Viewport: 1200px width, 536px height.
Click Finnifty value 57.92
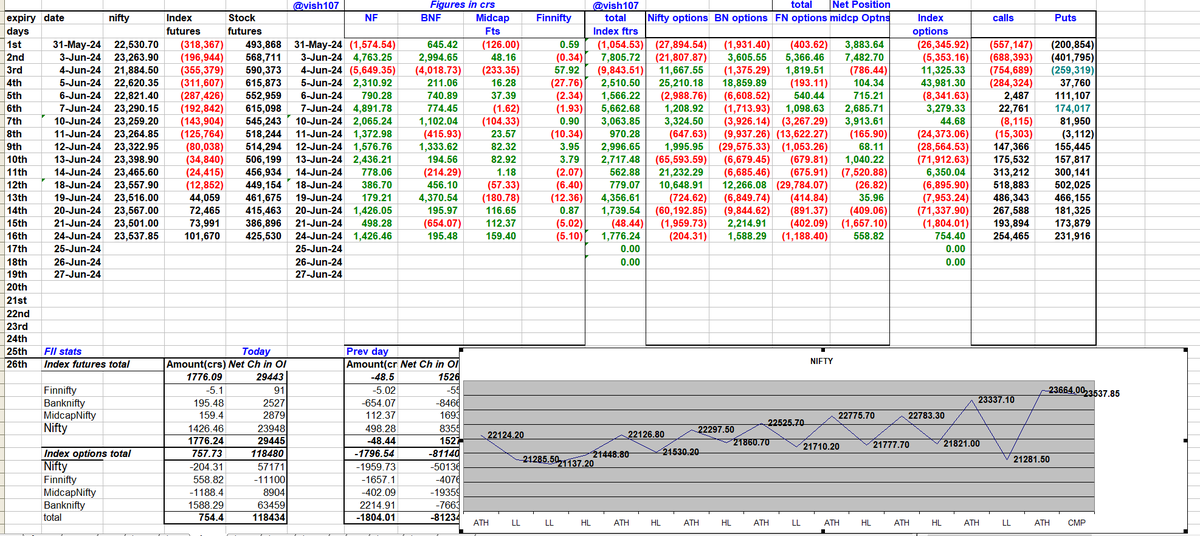[568, 70]
